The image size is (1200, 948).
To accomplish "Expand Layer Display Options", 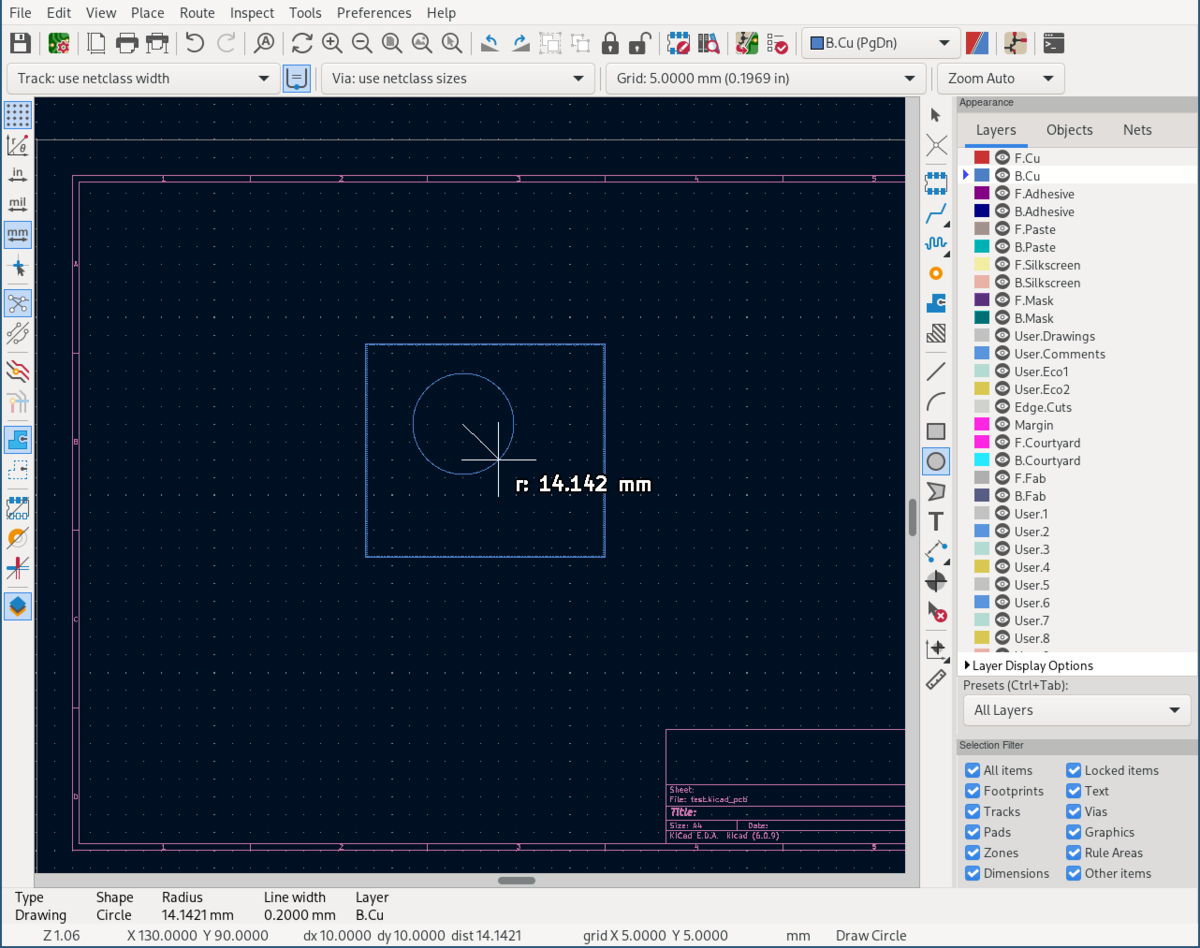I will point(1032,666).
